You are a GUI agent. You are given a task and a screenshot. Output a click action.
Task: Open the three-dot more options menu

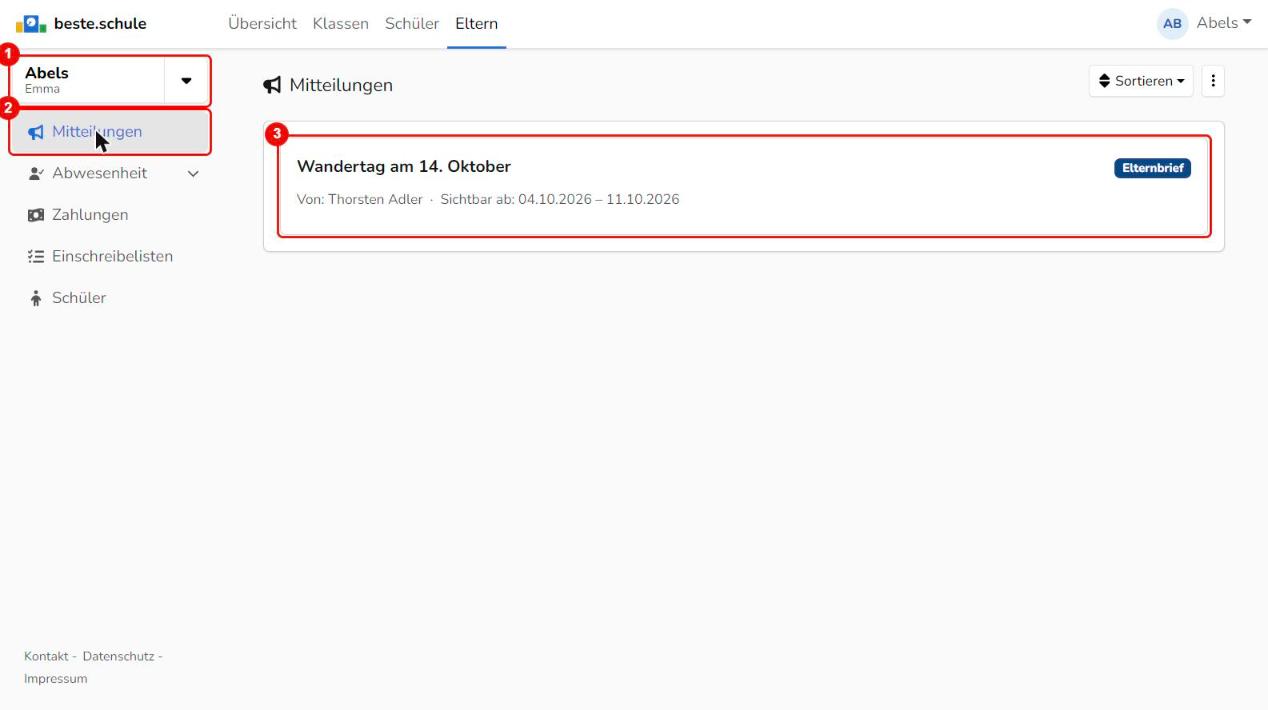pos(1213,81)
